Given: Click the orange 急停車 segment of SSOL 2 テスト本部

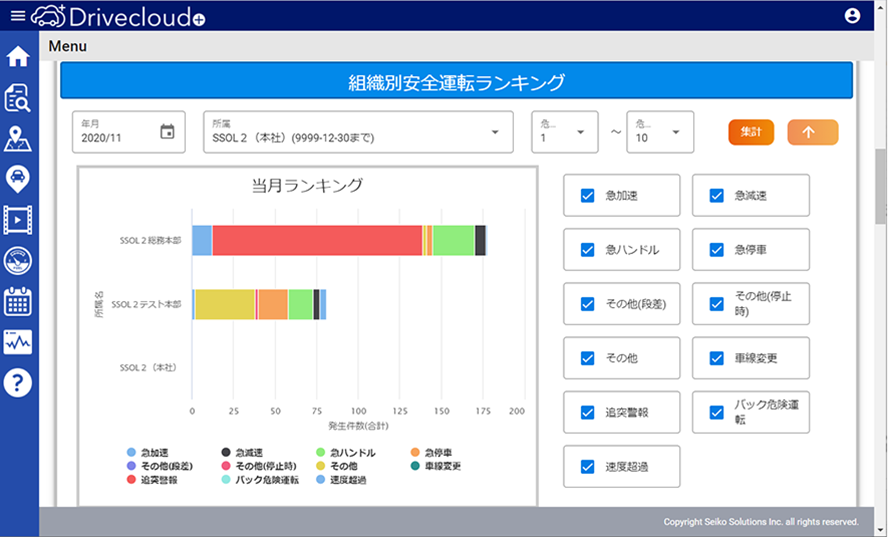Looking at the screenshot, I should [x=273, y=304].
